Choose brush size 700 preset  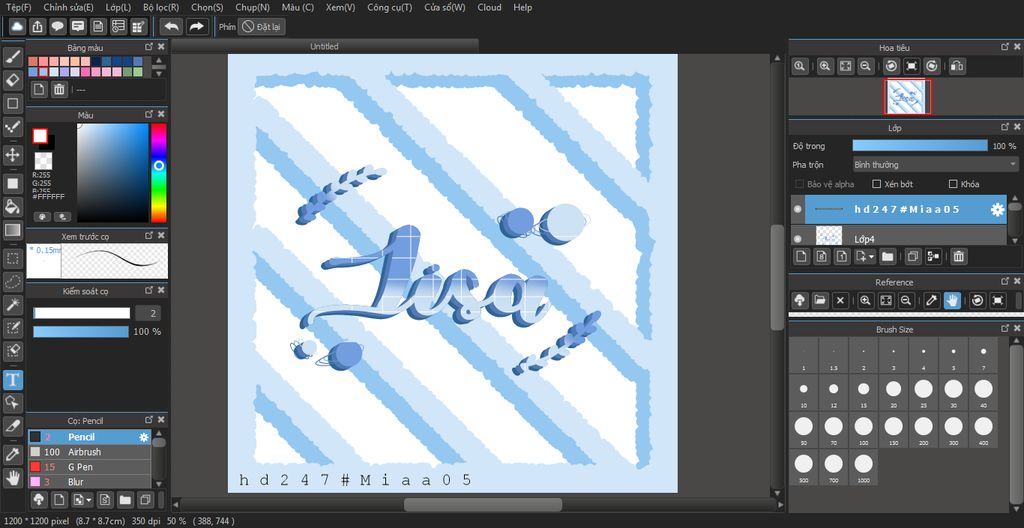coord(833,467)
